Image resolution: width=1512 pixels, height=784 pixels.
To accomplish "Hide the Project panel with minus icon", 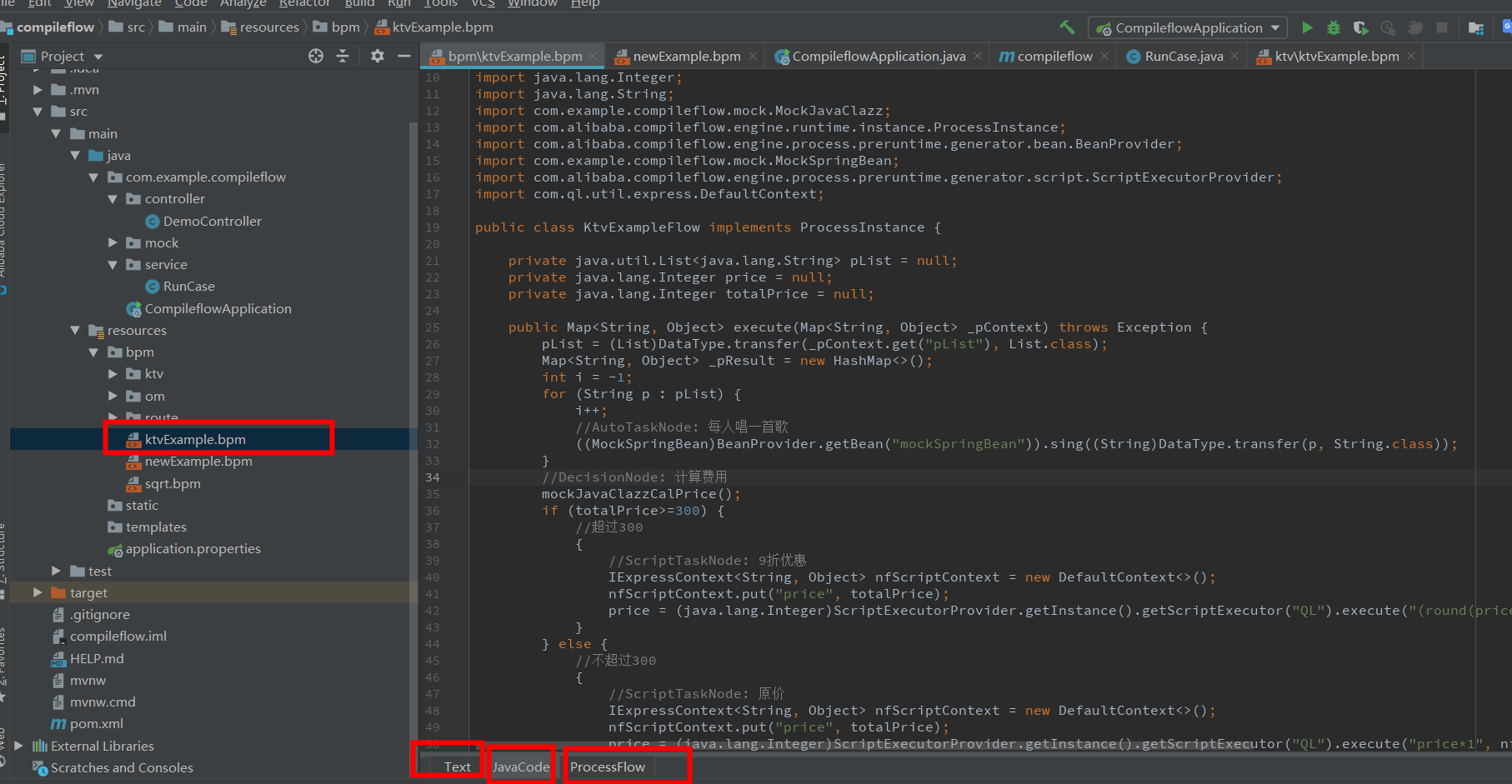I will point(404,56).
